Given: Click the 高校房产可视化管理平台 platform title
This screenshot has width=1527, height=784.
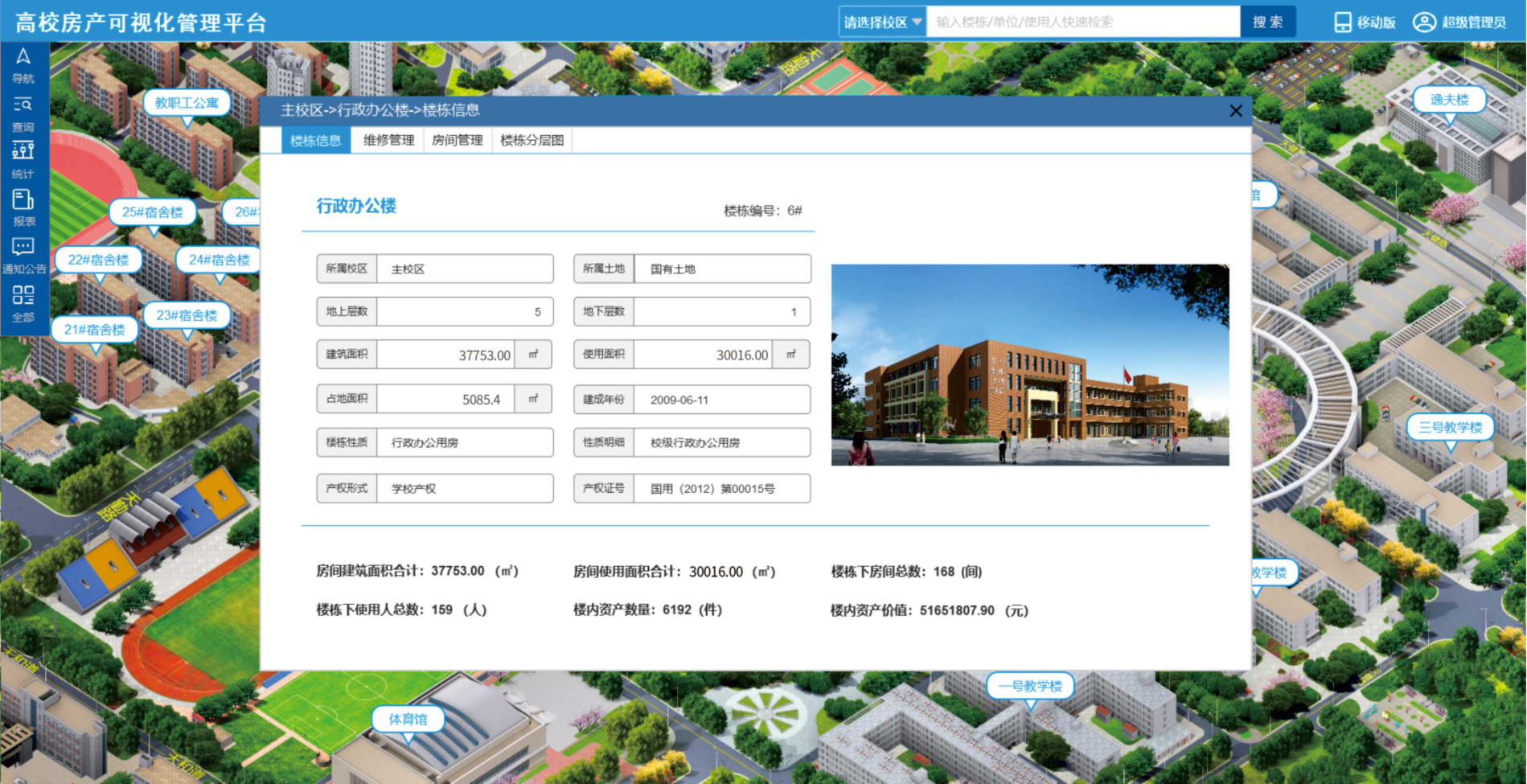Looking at the screenshot, I should 141,23.
